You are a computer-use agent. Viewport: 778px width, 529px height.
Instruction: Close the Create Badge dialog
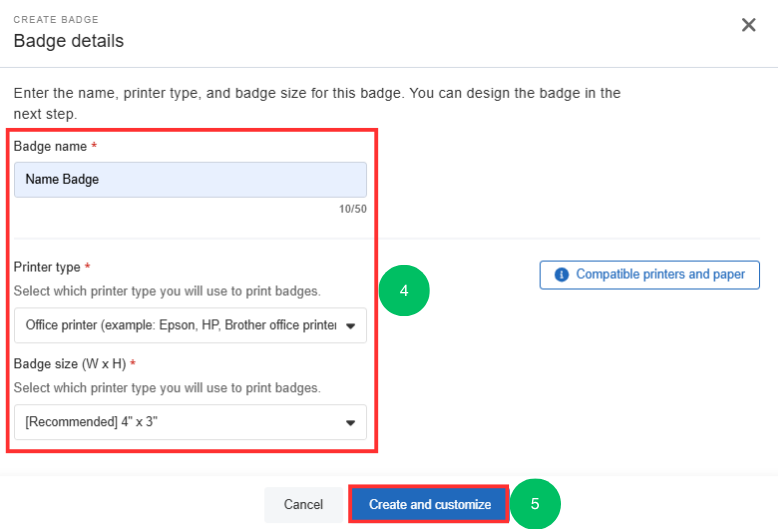coord(748,25)
